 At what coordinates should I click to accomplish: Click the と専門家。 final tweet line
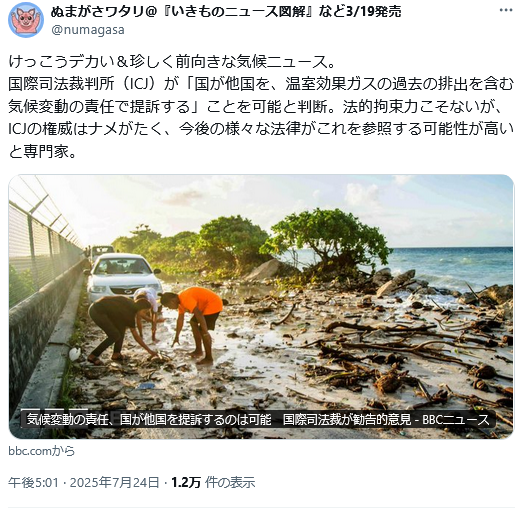tap(43, 152)
